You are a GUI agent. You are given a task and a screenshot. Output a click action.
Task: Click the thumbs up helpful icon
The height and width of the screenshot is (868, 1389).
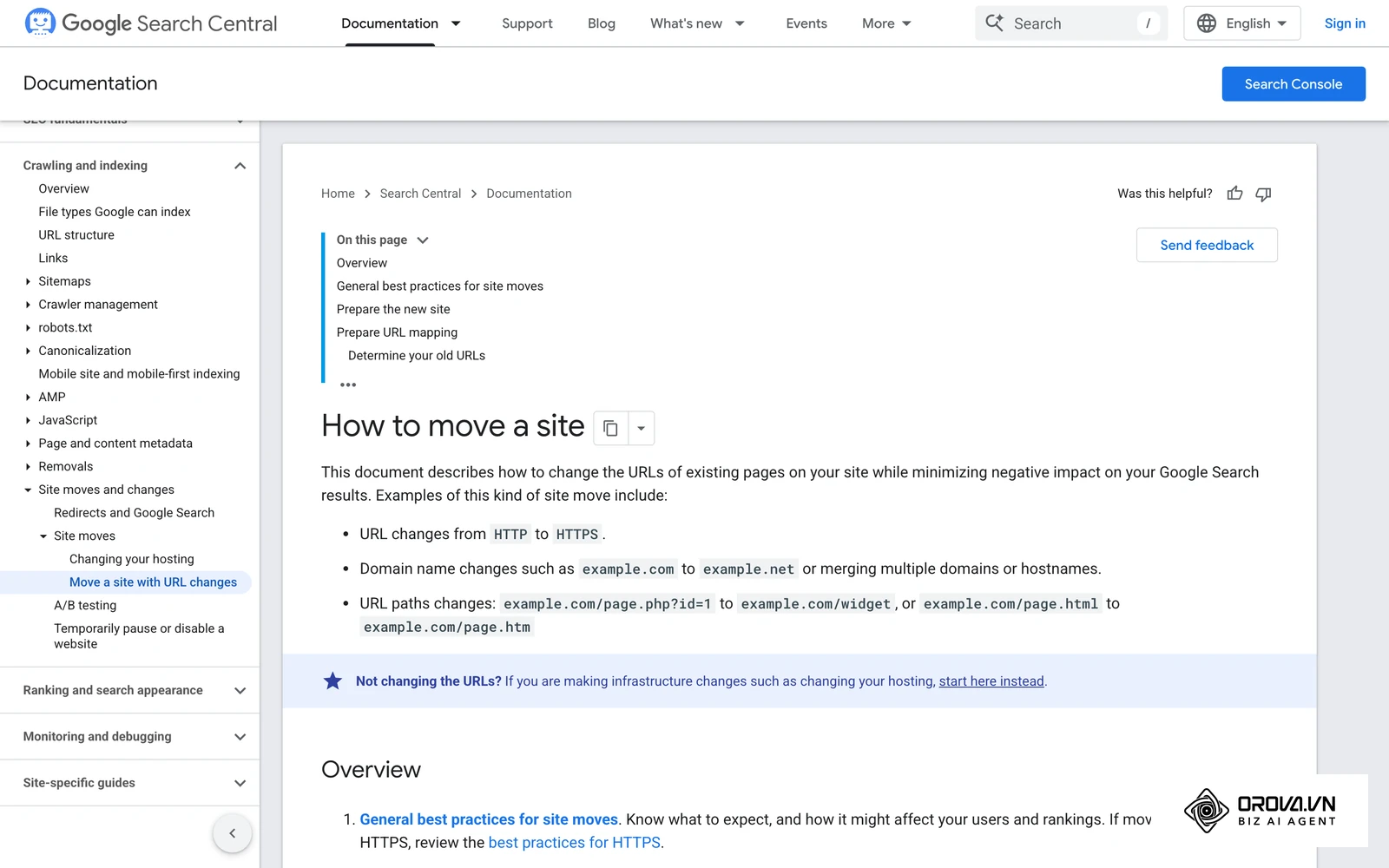[1234, 194]
